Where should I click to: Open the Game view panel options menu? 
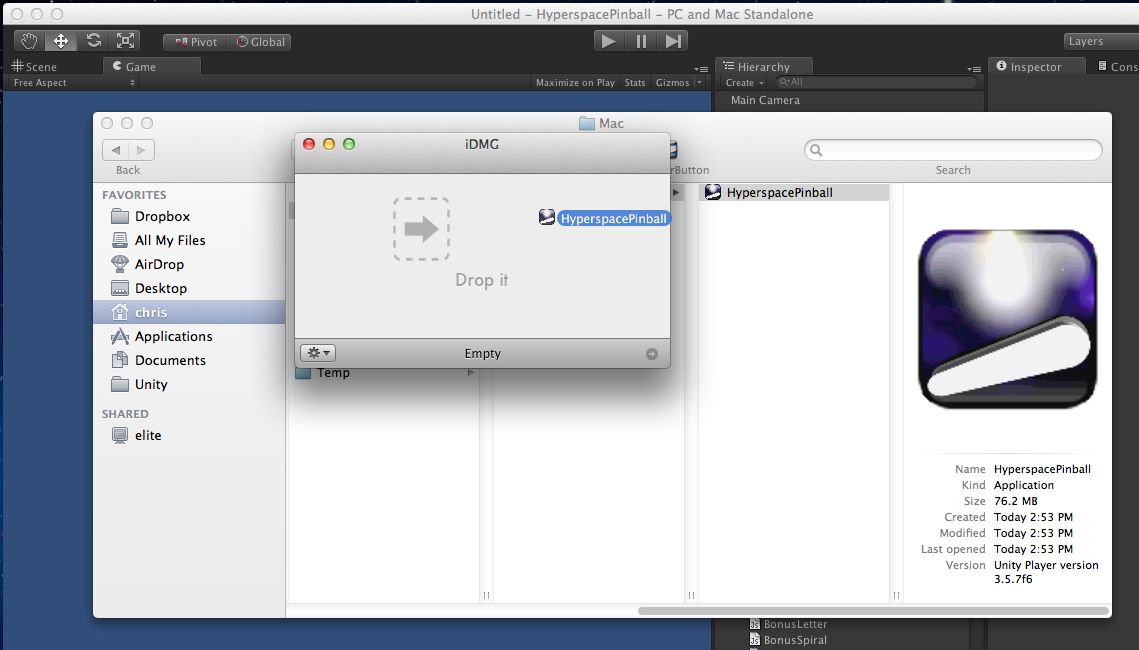tap(701, 69)
